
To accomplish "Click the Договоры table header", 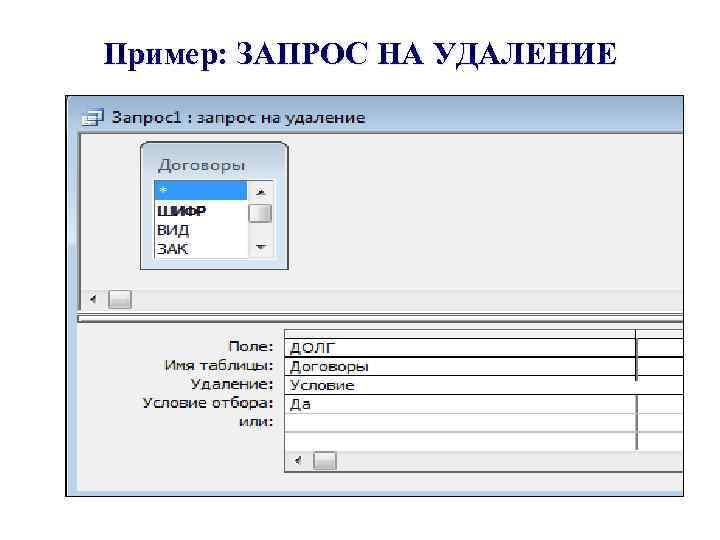I will pyautogui.click(x=202, y=165).
